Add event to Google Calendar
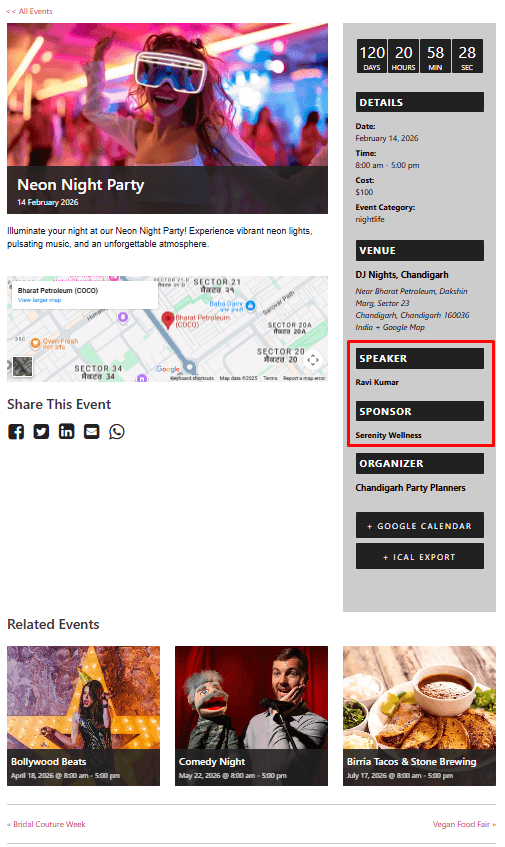The image size is (505, 847). pyautogui.click(x=420, y=526)
